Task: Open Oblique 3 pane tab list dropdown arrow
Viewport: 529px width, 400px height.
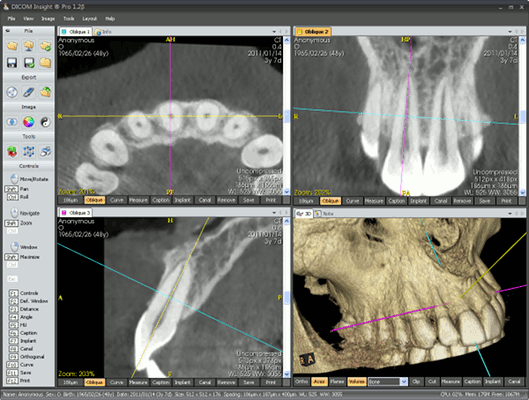Action: [x=274, y=213]
